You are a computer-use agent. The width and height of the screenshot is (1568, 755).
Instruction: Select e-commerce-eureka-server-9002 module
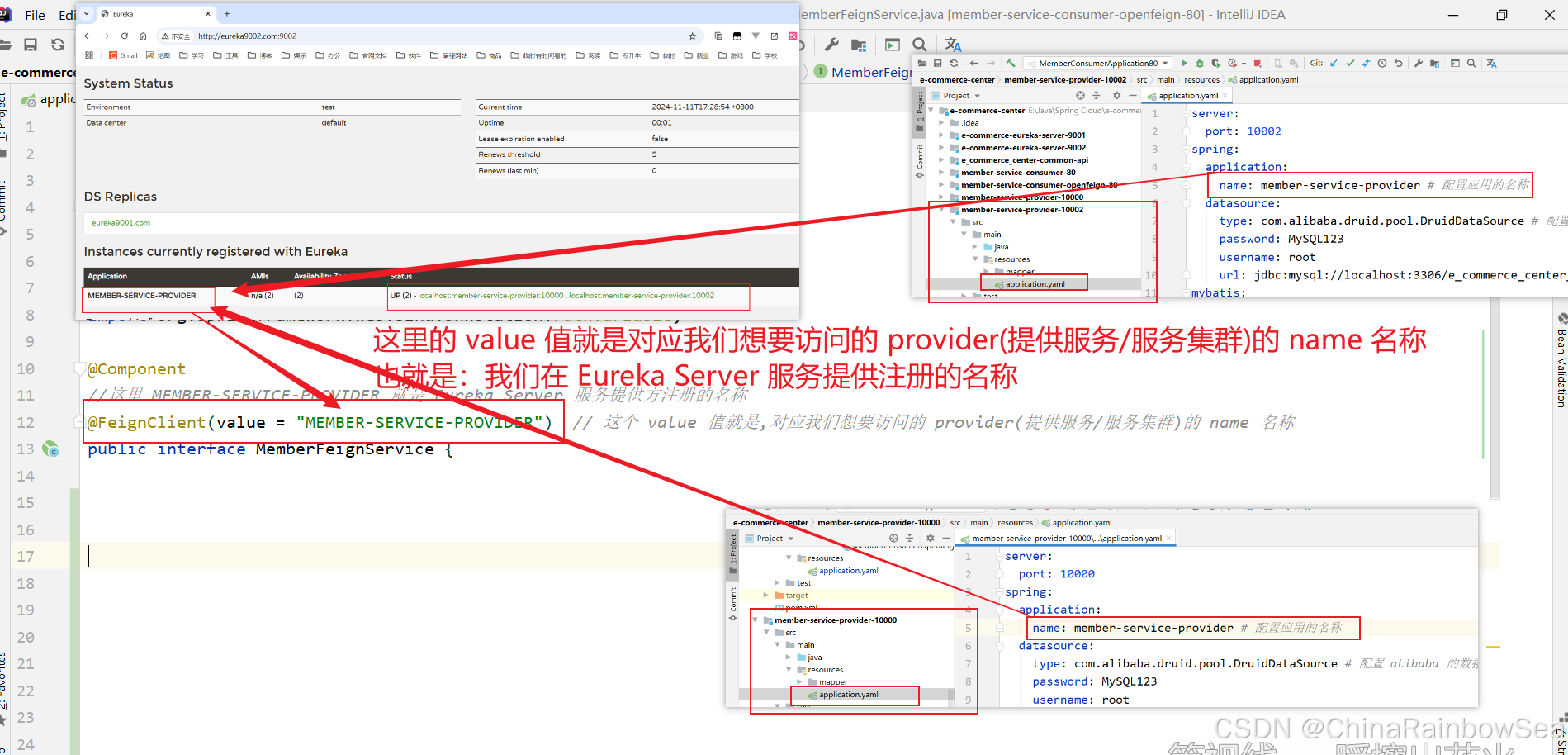[x=1023, y=148]
